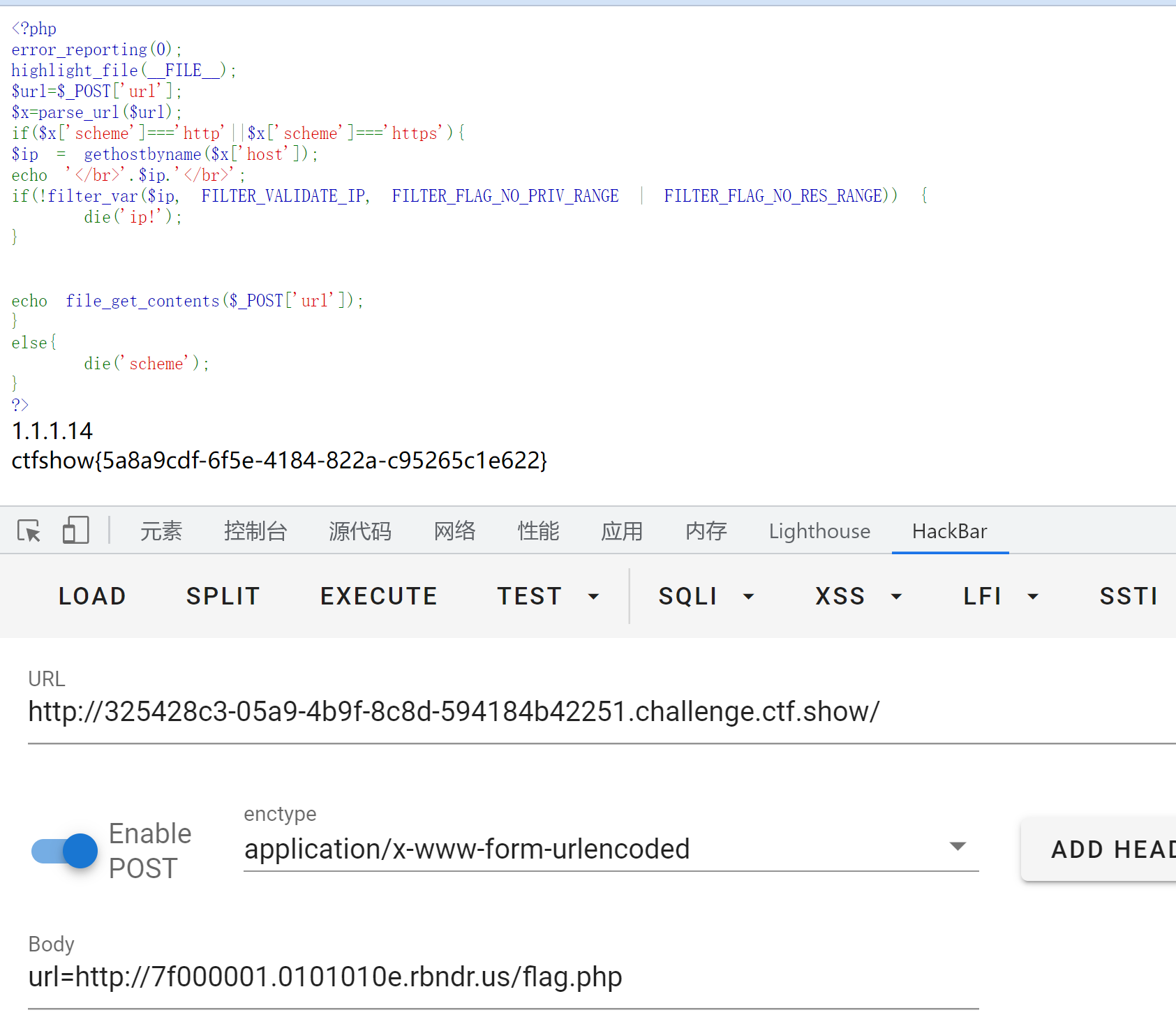The width and height of the screenshot is (1176, 1031).
Task: Open the XSS dropdown menu
Action: 859,596
